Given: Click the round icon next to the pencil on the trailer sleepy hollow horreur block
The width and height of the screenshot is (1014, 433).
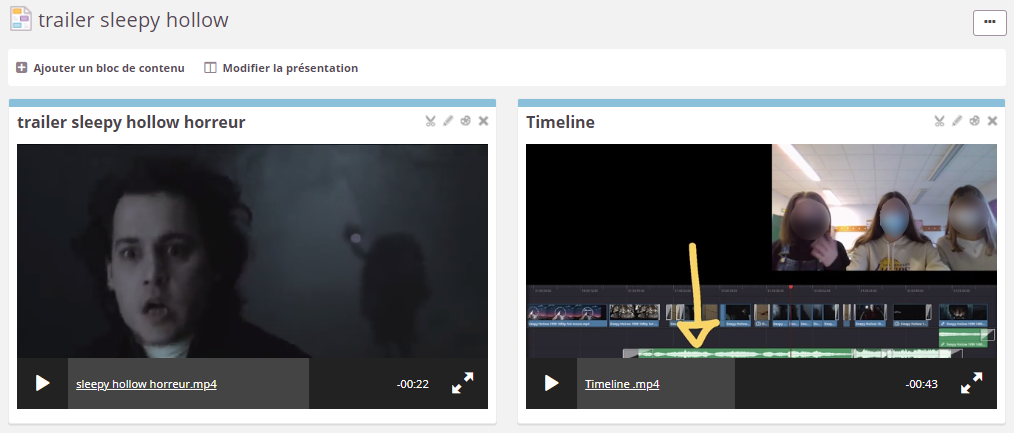Looking at the screenshot, I should (x=466, y=121).
